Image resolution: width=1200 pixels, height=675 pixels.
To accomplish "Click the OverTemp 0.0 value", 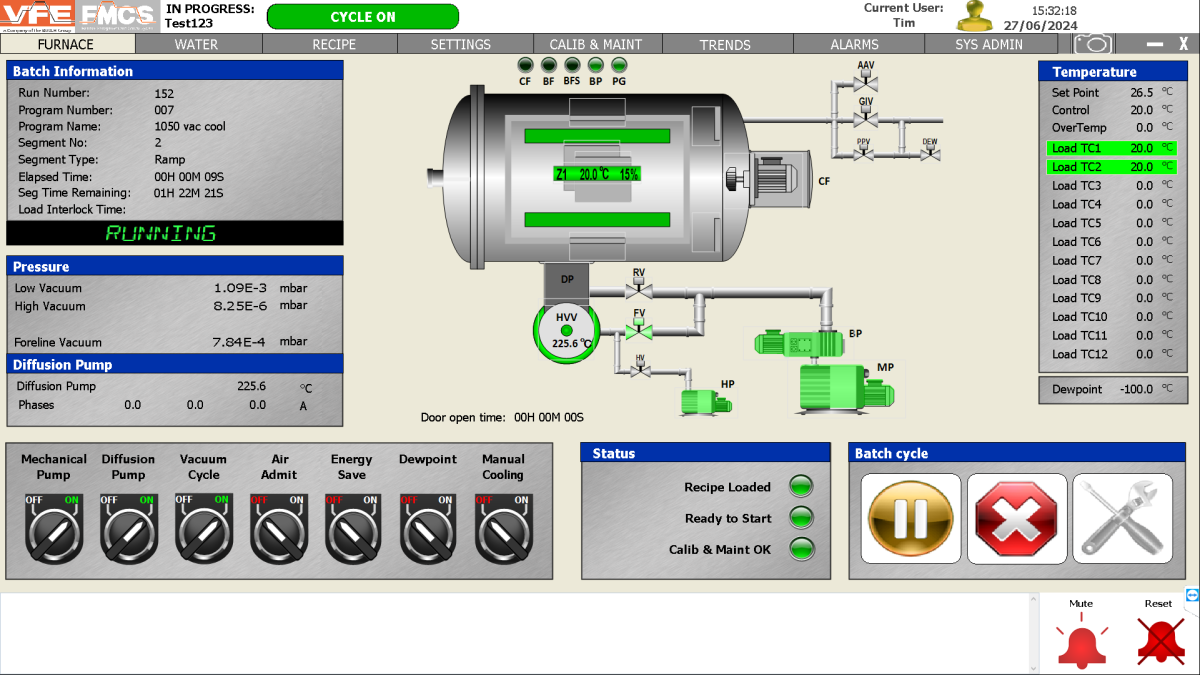I will pyautogui.click(x=1144, y=128).
